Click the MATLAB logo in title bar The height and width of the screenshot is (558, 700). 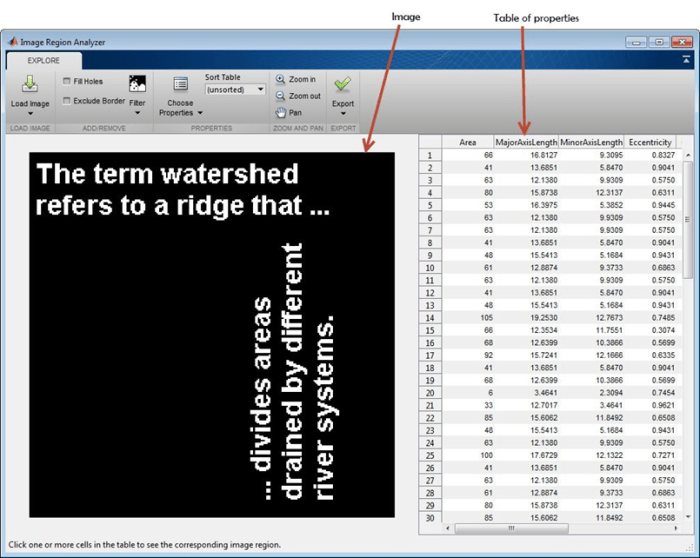[12, 42]
